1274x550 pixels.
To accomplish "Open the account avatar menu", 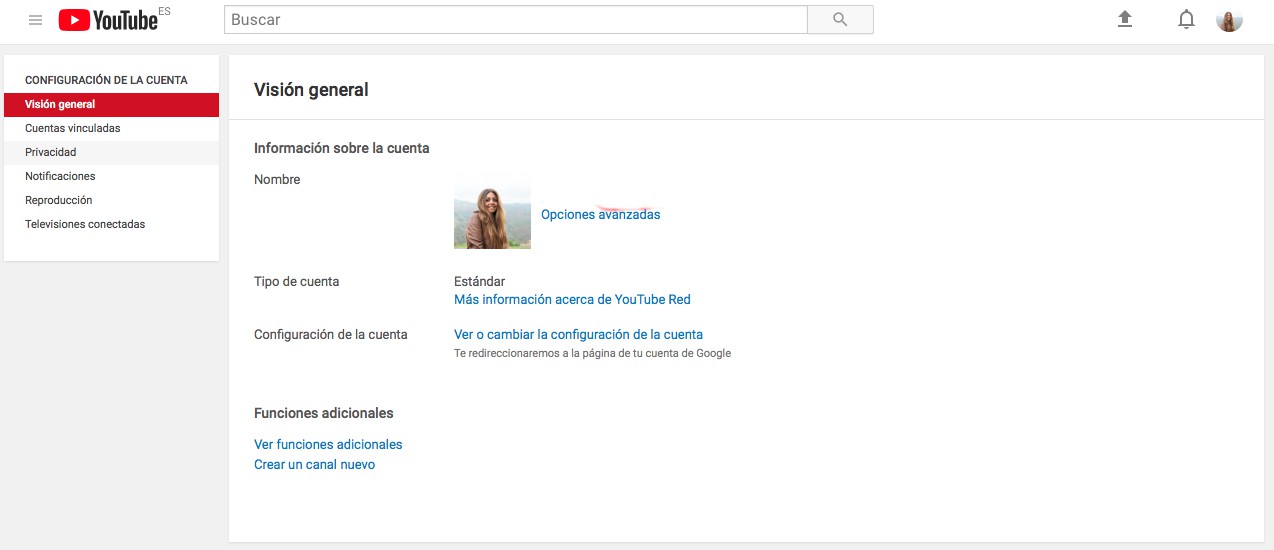I will pos(1229,20).
